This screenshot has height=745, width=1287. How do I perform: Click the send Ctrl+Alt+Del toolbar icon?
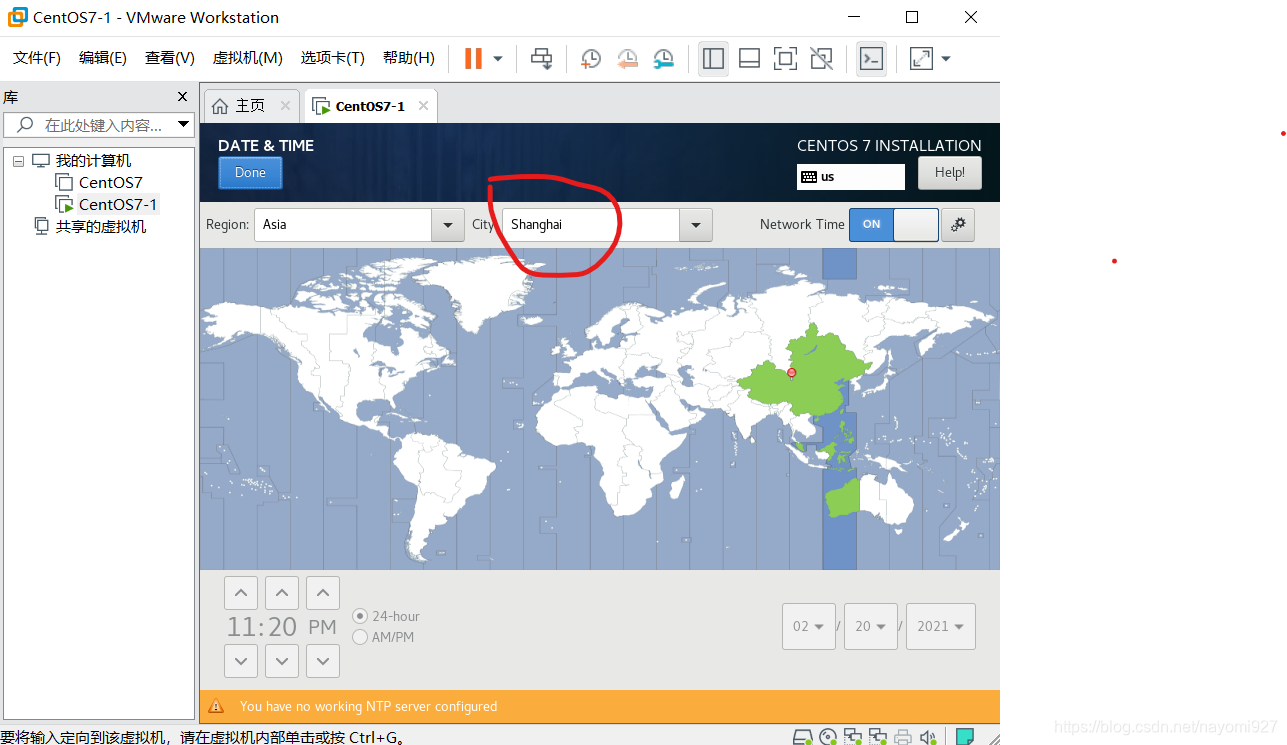(x=541, y=58)
